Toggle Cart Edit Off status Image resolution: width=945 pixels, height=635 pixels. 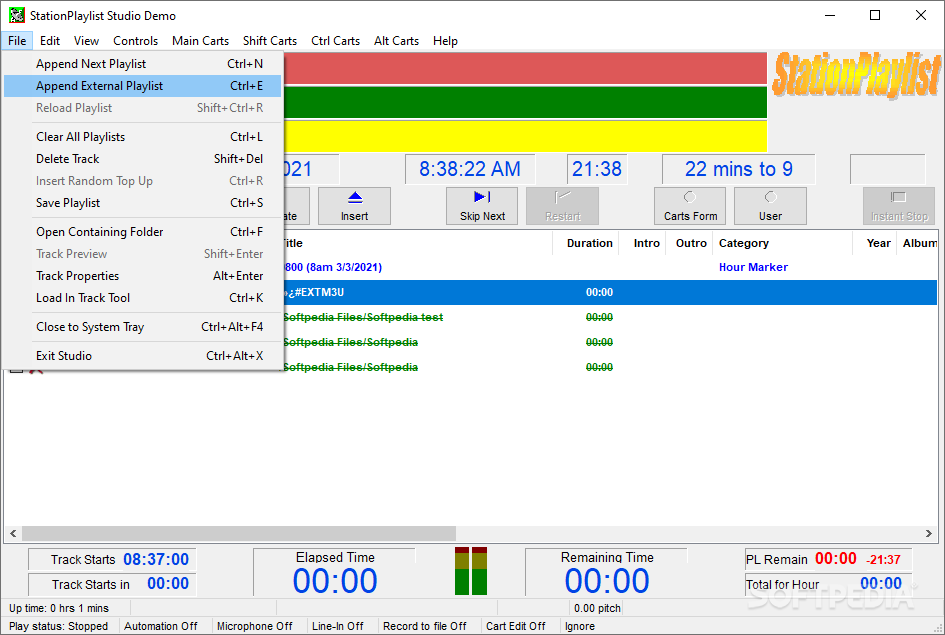pyautogui.click(x=515, y=627)
